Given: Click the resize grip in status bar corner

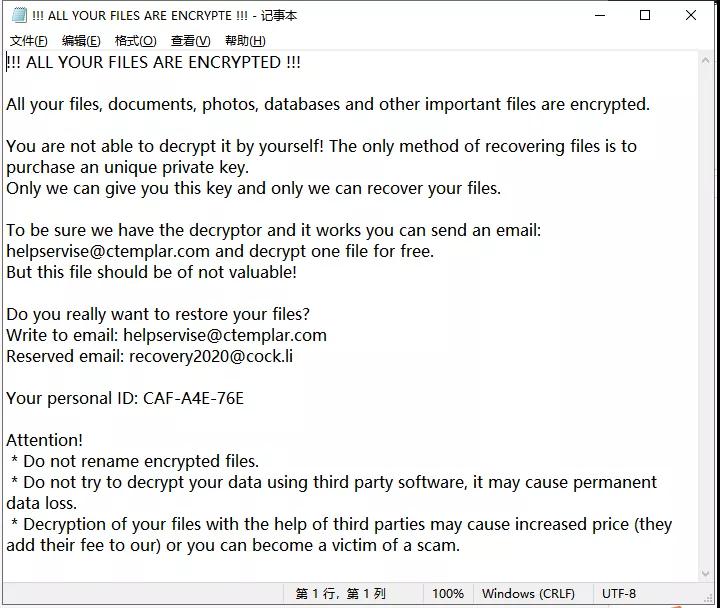Looking at the screenshot, I should 708,597.
